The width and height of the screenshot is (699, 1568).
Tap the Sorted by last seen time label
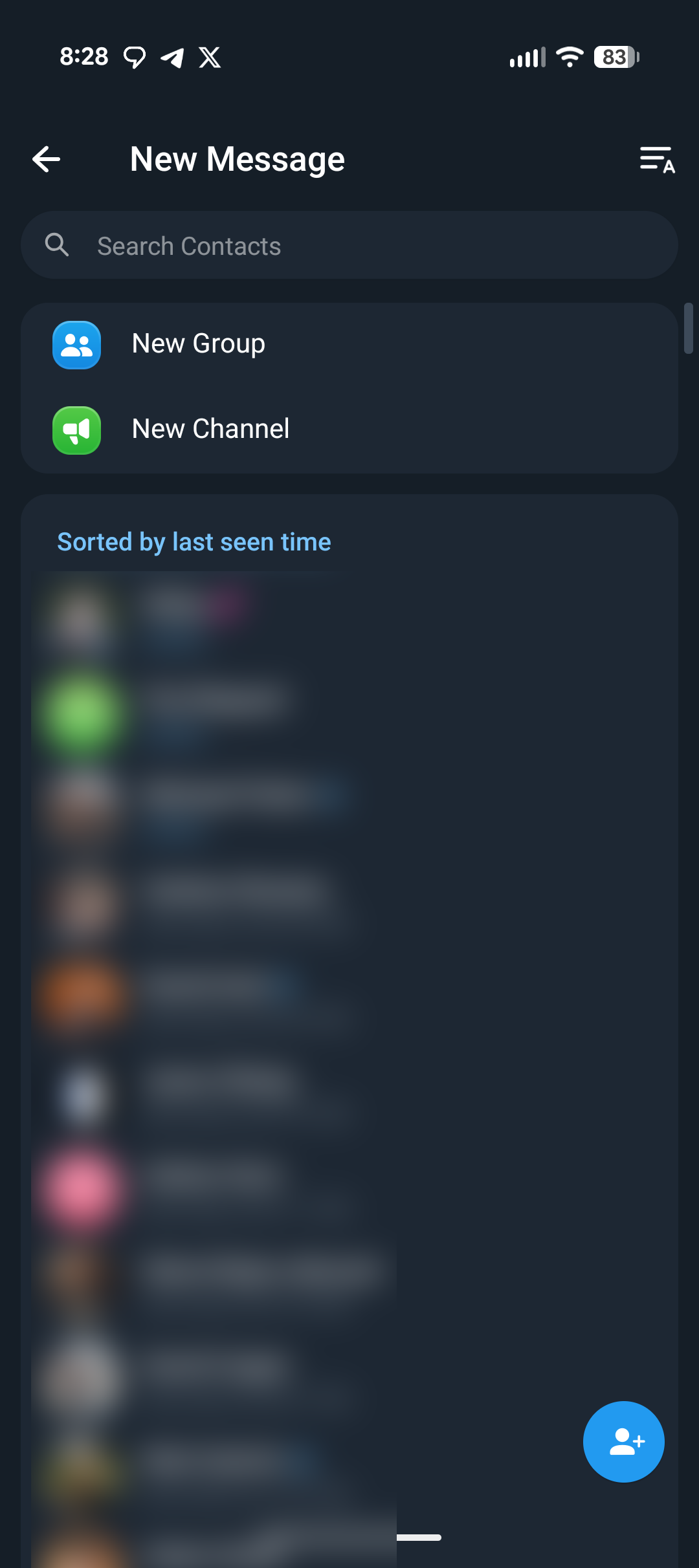[x=194, y=542]
